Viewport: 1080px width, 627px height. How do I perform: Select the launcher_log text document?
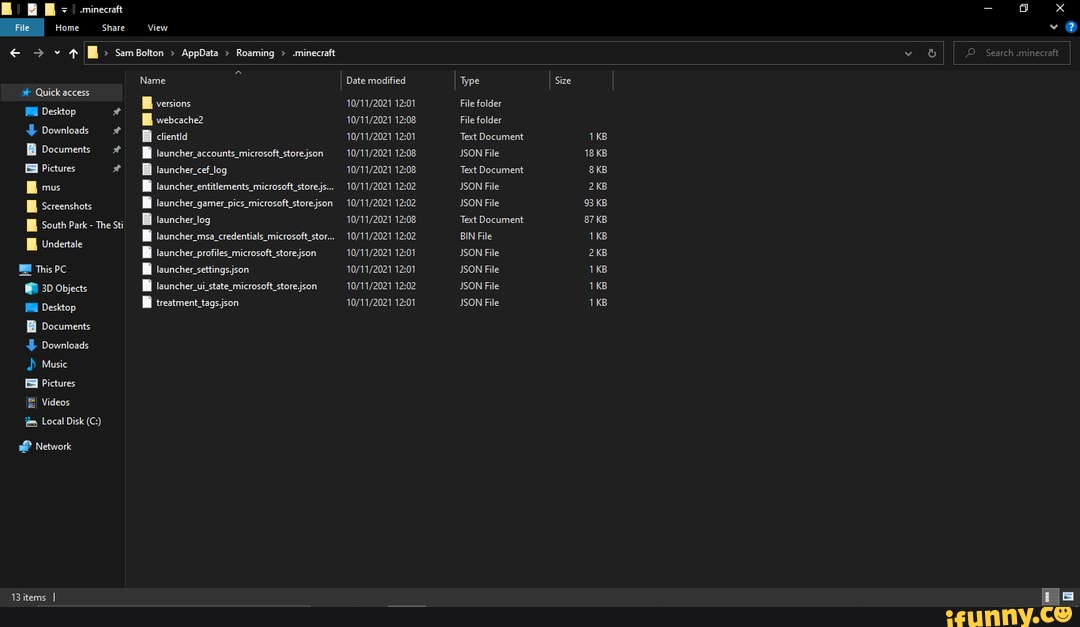[181, 219]
